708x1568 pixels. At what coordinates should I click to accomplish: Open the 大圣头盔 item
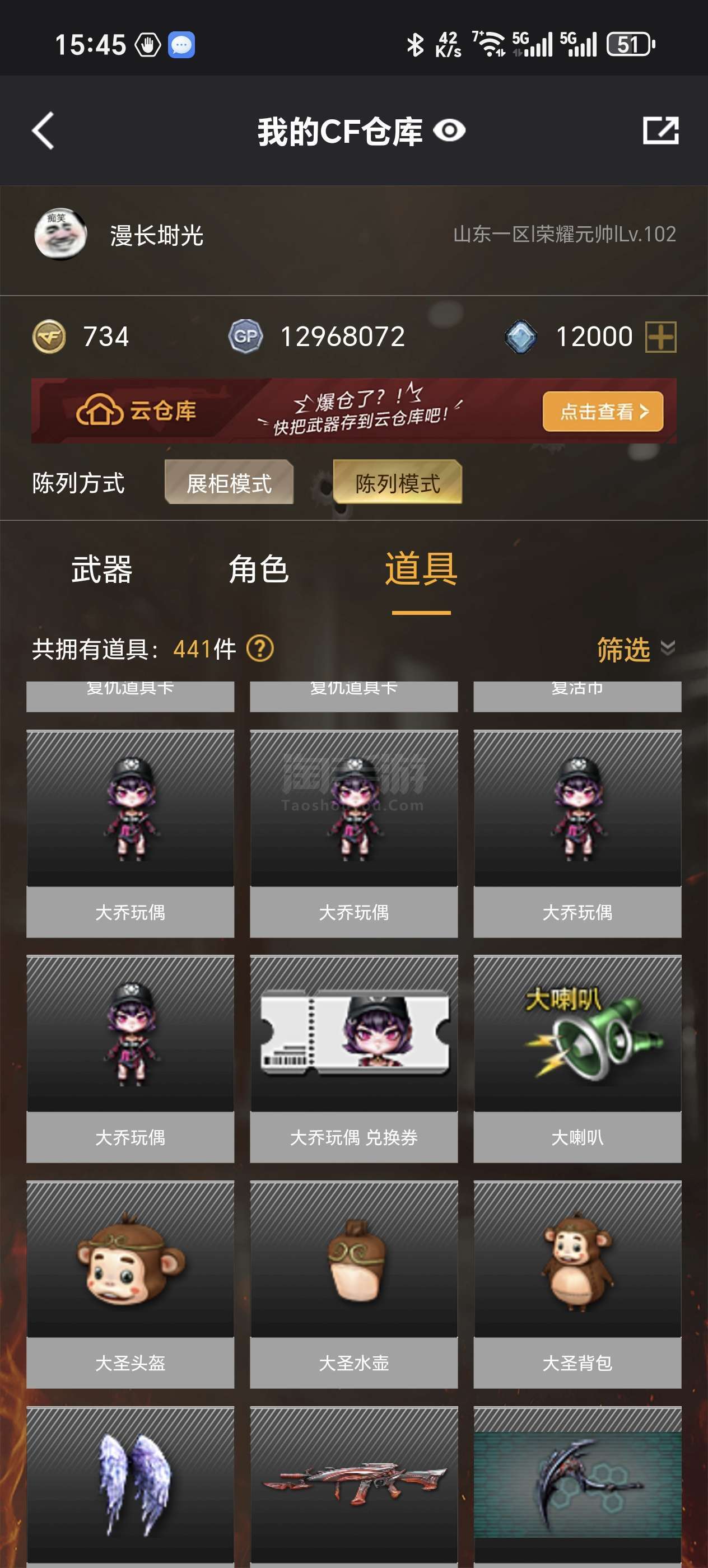[131, 1284]
